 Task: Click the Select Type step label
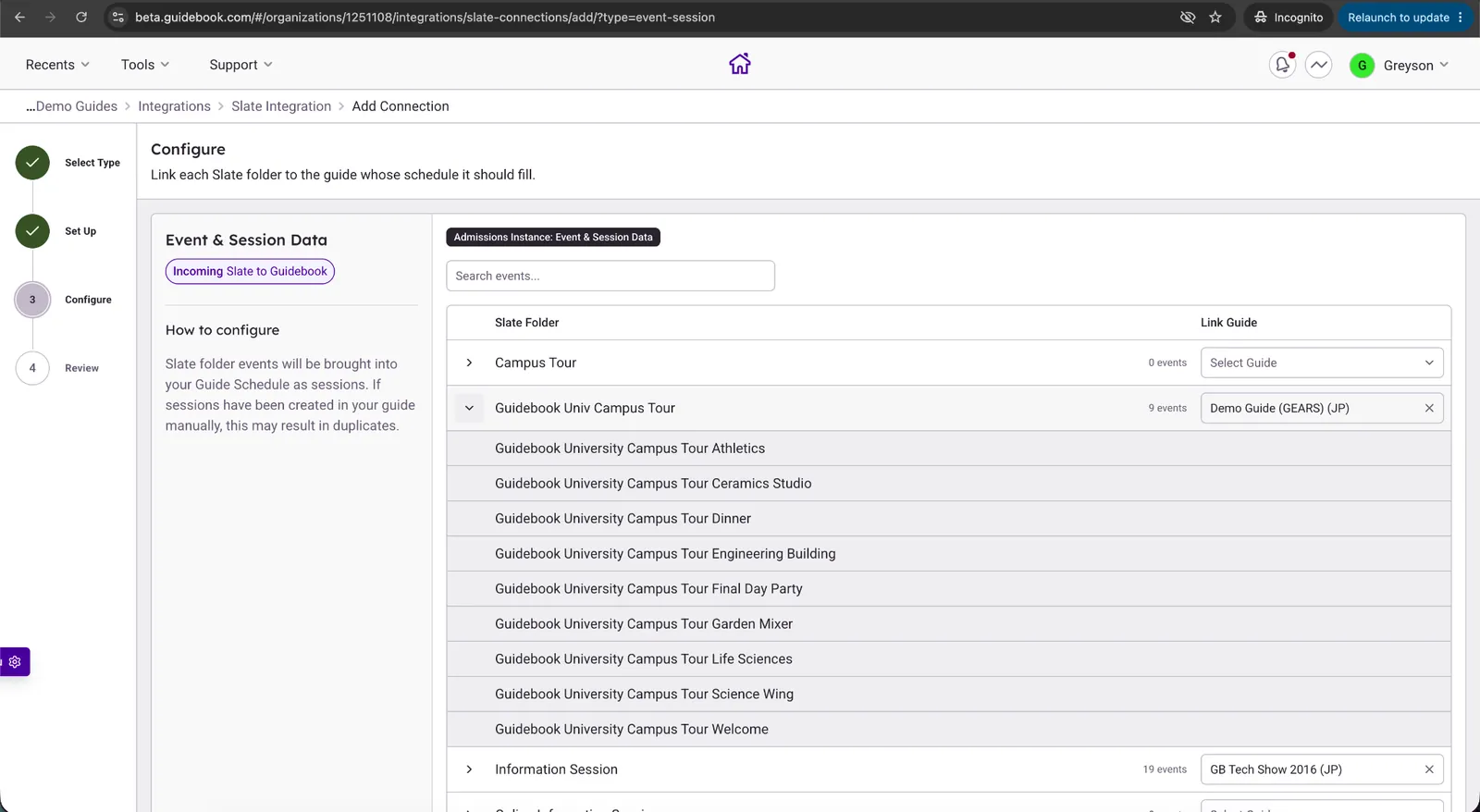(92, 163)
